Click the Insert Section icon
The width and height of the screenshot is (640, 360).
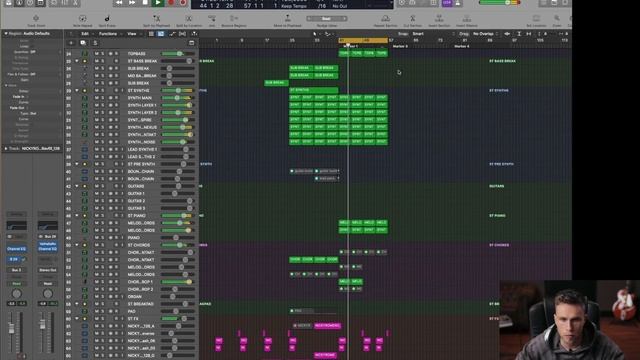(439, 18)
